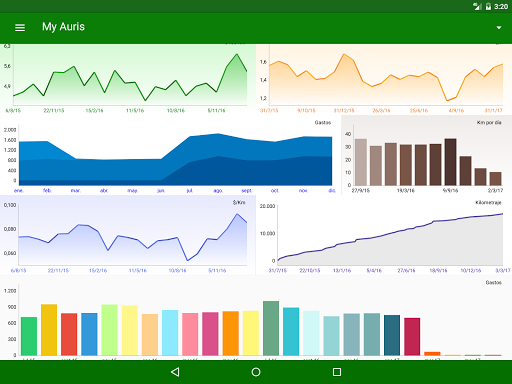Viewport: 512px width, 384px height.
Task: Open the recent apps square button
Action: pyautogui.click(x=337, y=372)
